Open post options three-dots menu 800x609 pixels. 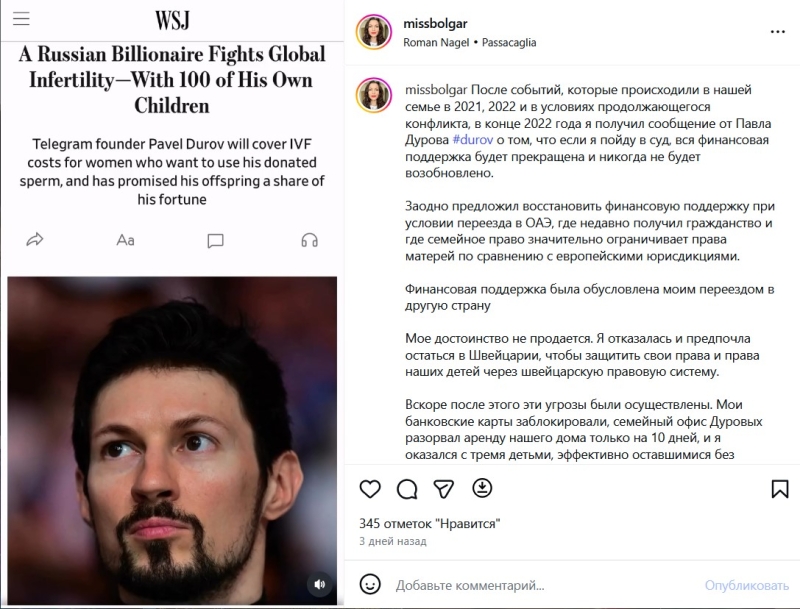777,32
